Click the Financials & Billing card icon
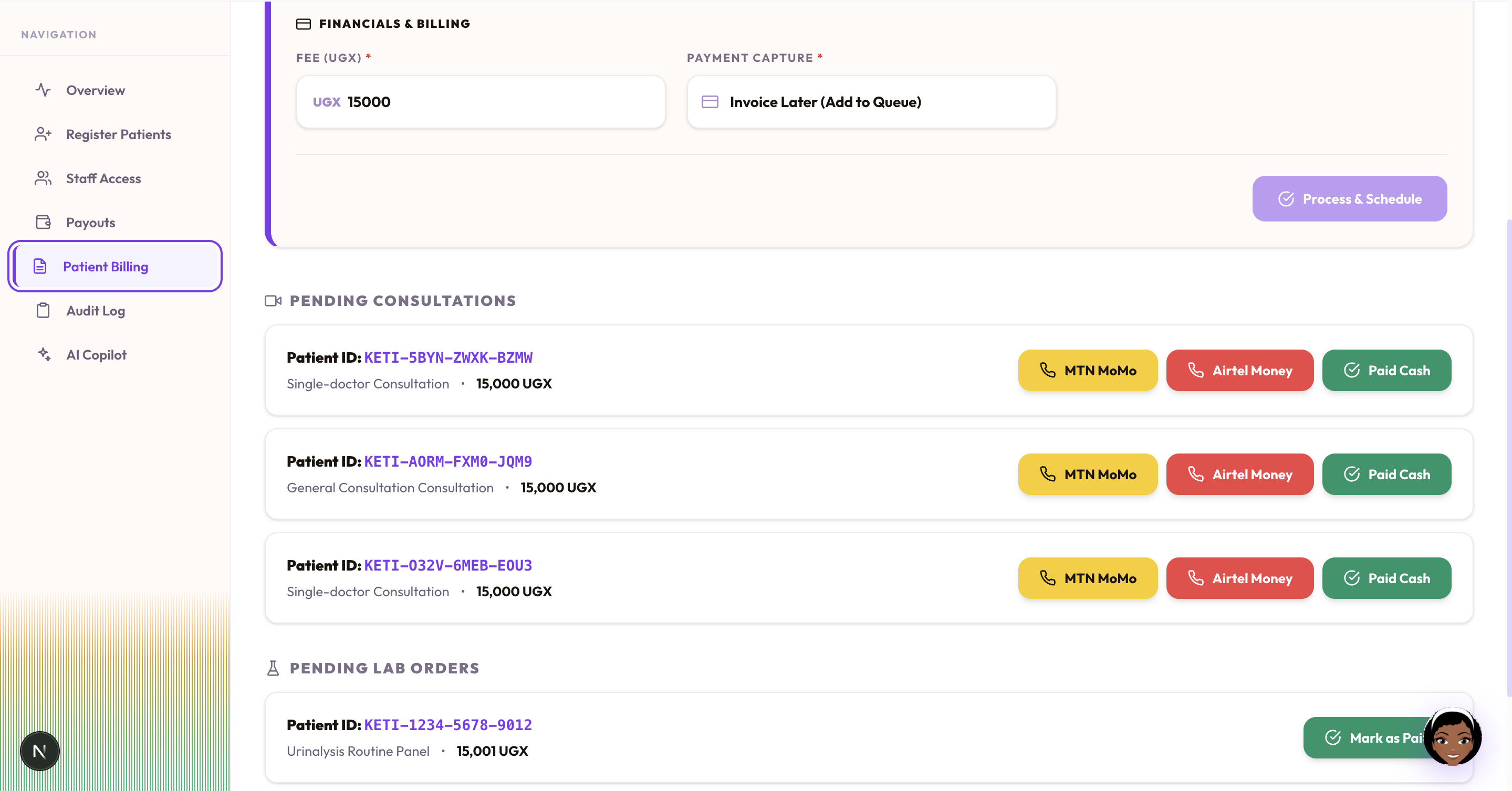The image size is (1512, 791). point(303,24)
